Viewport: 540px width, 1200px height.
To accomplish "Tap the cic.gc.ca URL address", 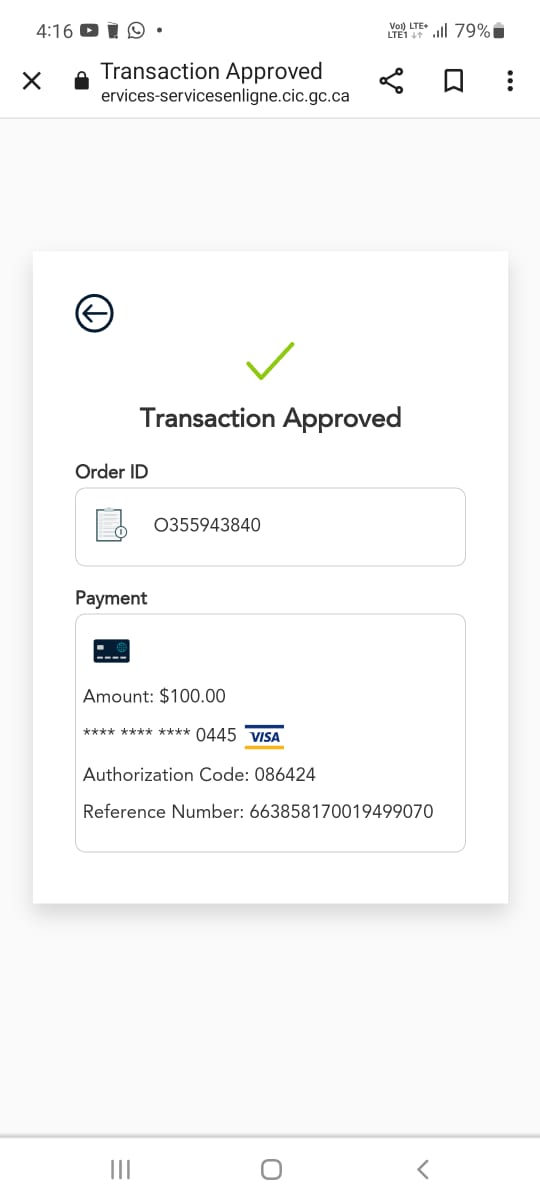I will [225, 97].
